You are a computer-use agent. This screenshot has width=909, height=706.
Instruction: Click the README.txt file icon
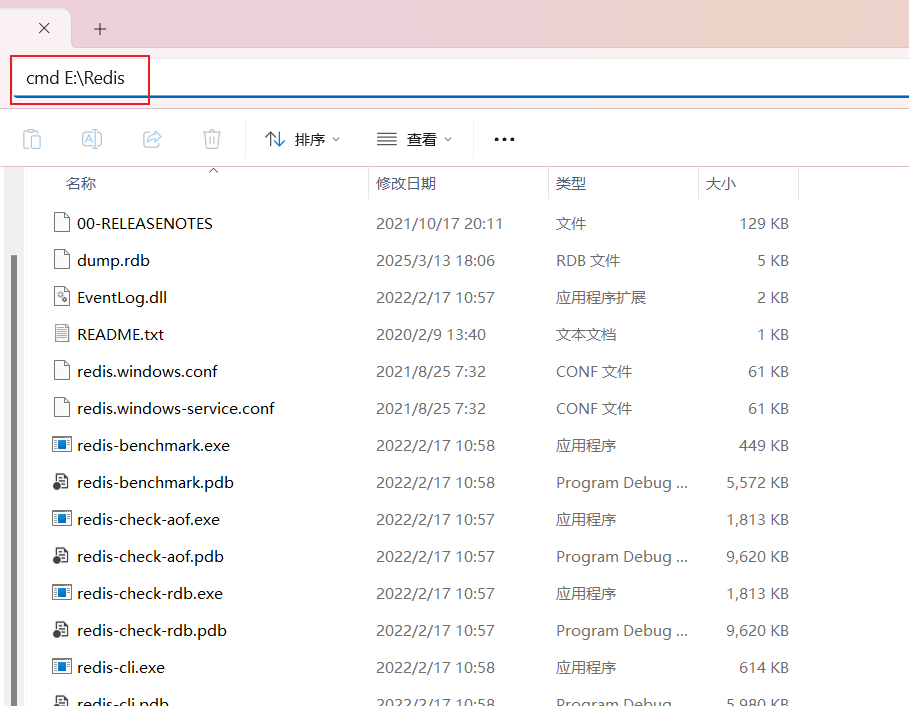point(62,333)
